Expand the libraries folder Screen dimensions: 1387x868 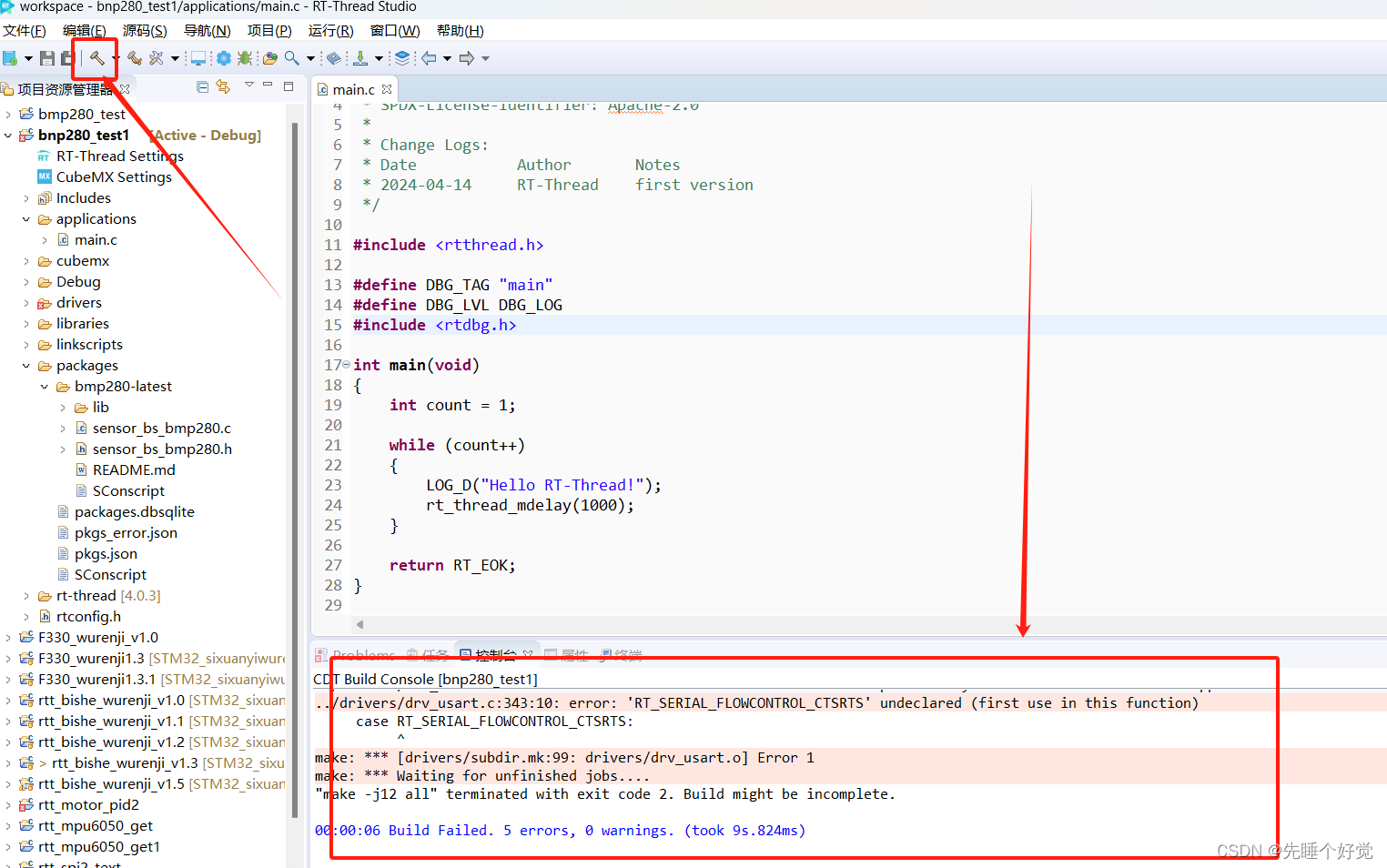point(26,323)
